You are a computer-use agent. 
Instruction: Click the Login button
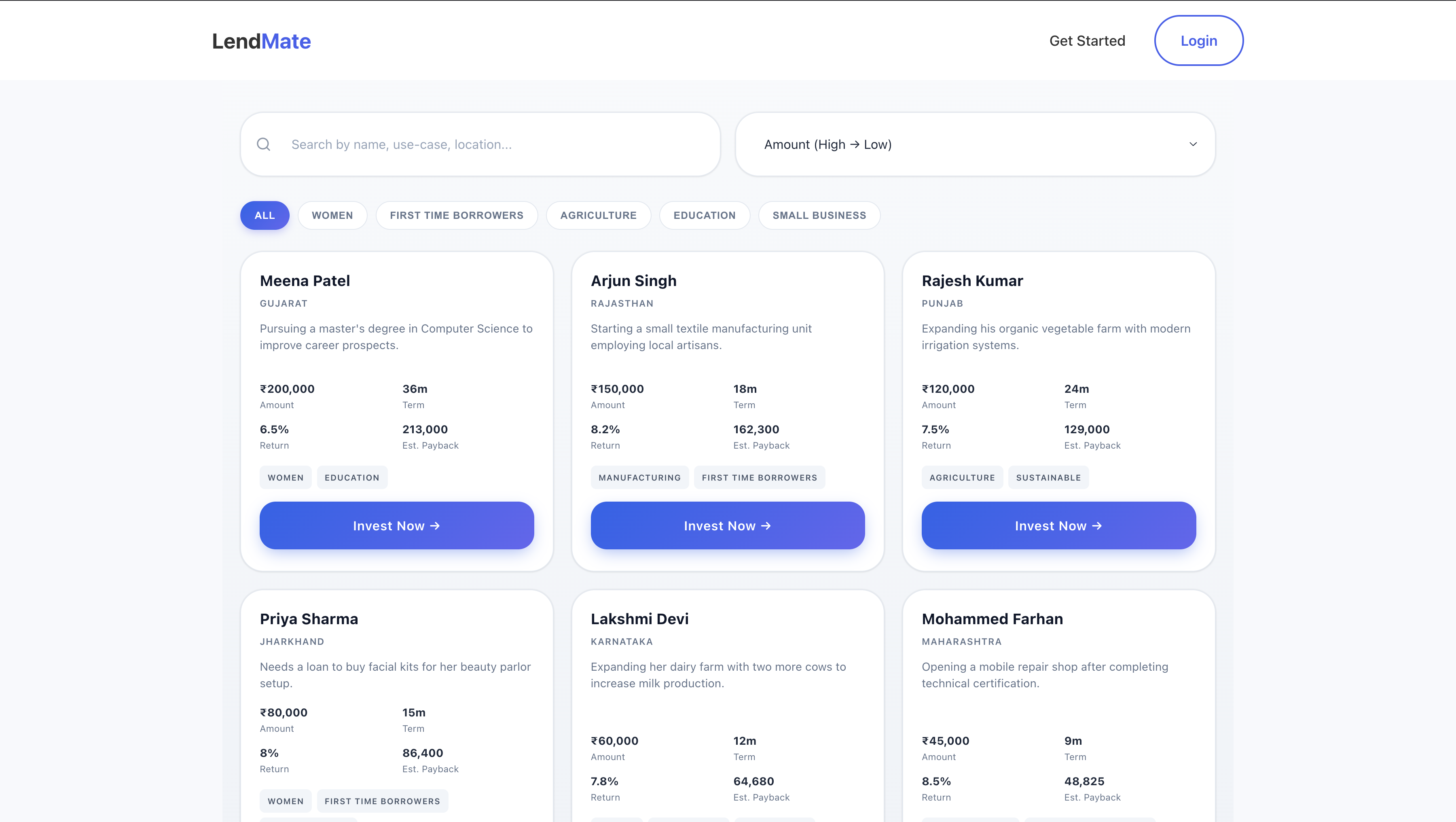1198,40
